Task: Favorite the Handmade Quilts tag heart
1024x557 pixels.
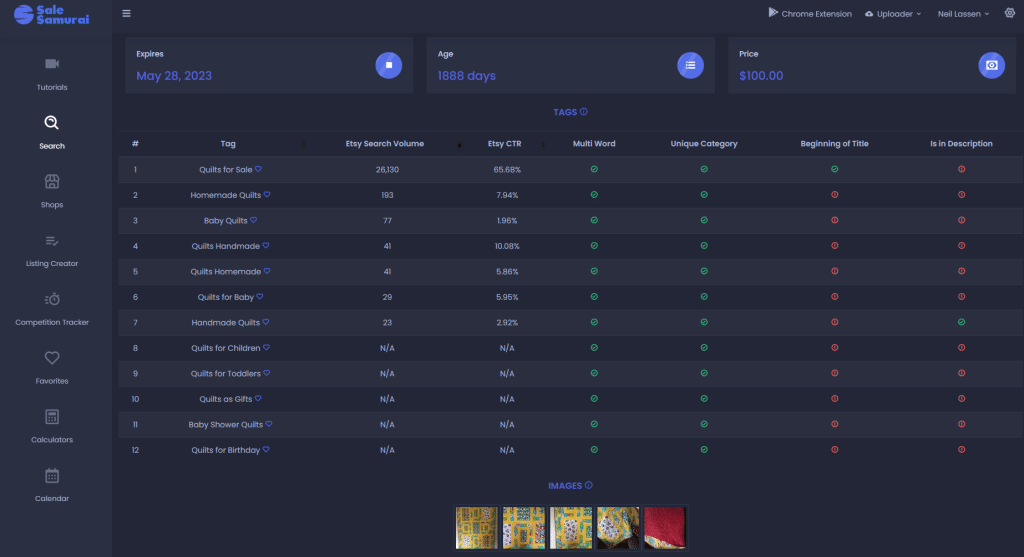Action: 266,322
